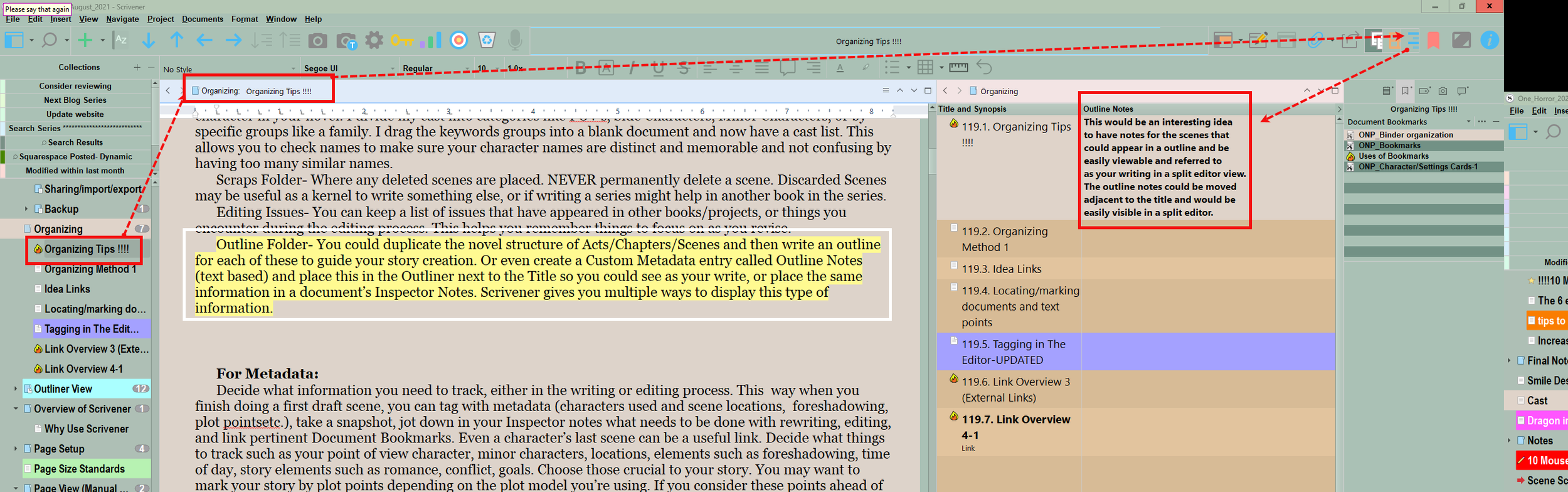Image resolution: width=1568 pixels, height=492 pixels.
Task: Toggle the format ruler icon
Action: [958, 67]
